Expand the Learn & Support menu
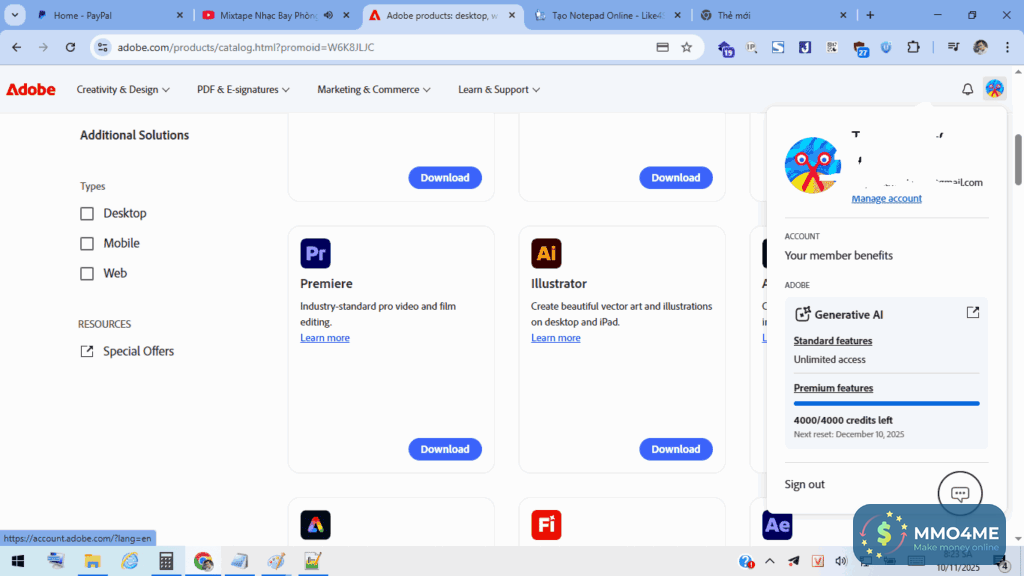 point(499,89)
